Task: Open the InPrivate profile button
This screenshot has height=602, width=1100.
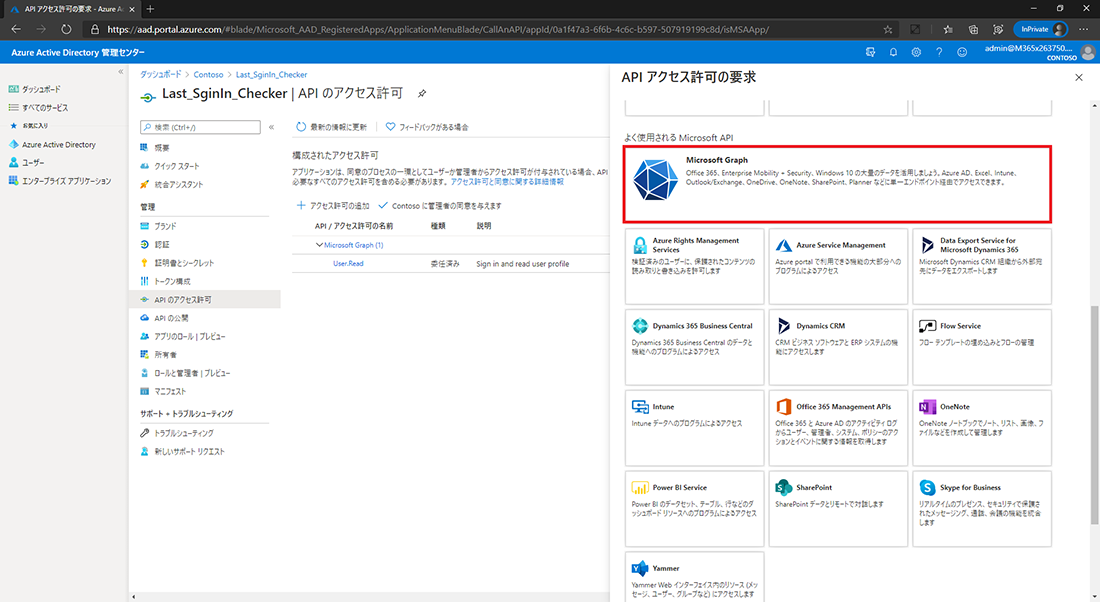Action: pyautogui.click(x=1040, y=29)
